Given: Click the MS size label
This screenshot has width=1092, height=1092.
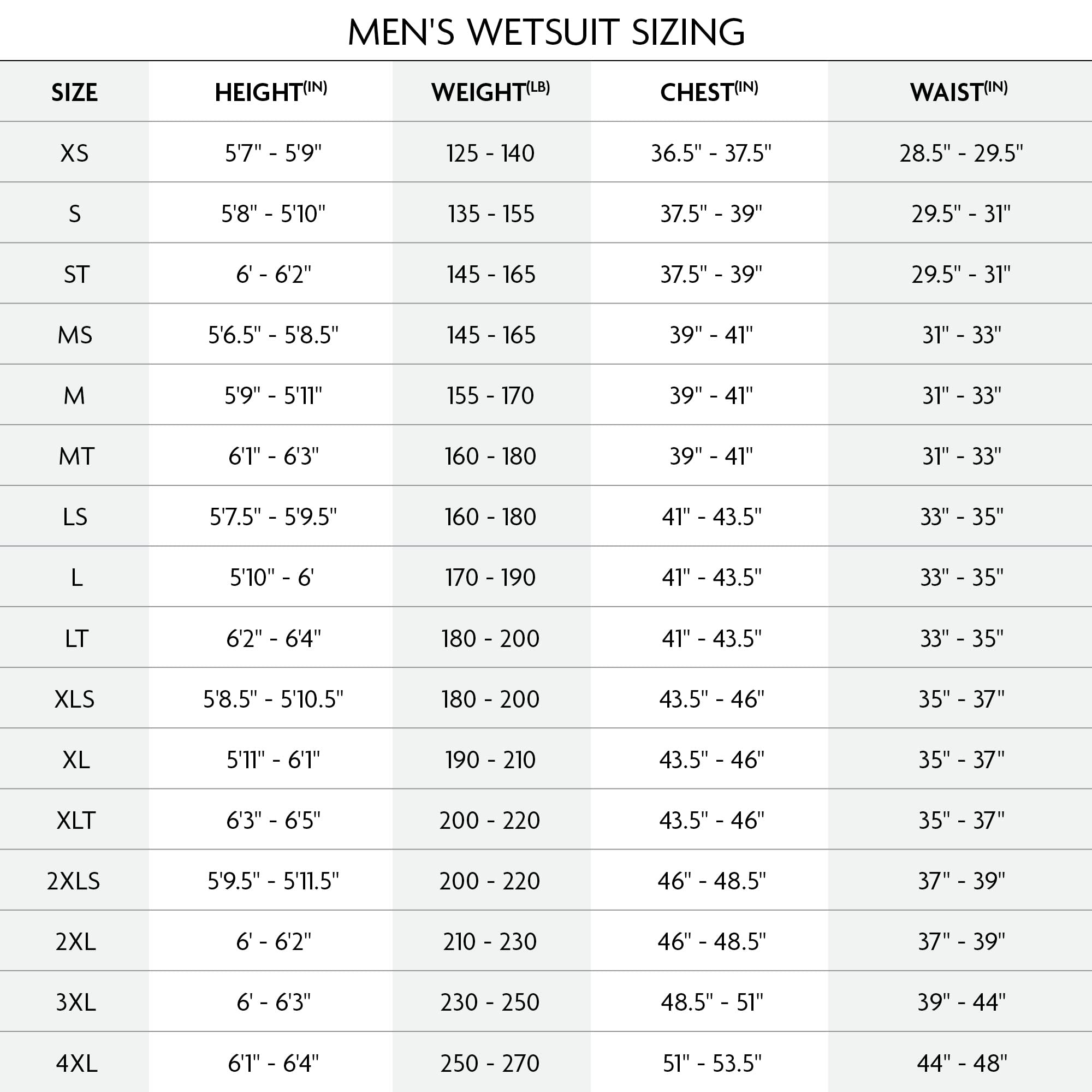Looking at the screenshot, I should tap(75, 335).
